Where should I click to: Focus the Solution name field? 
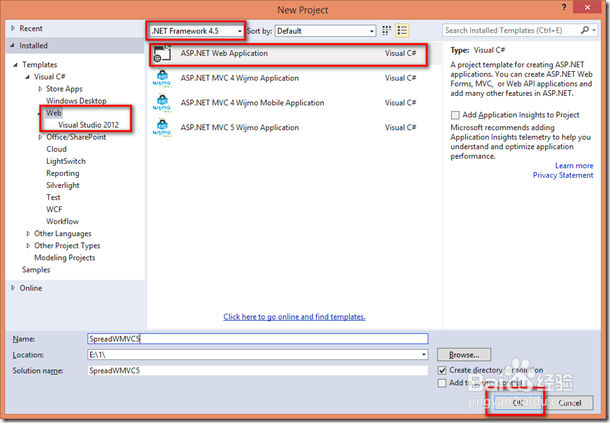point(258,370)
